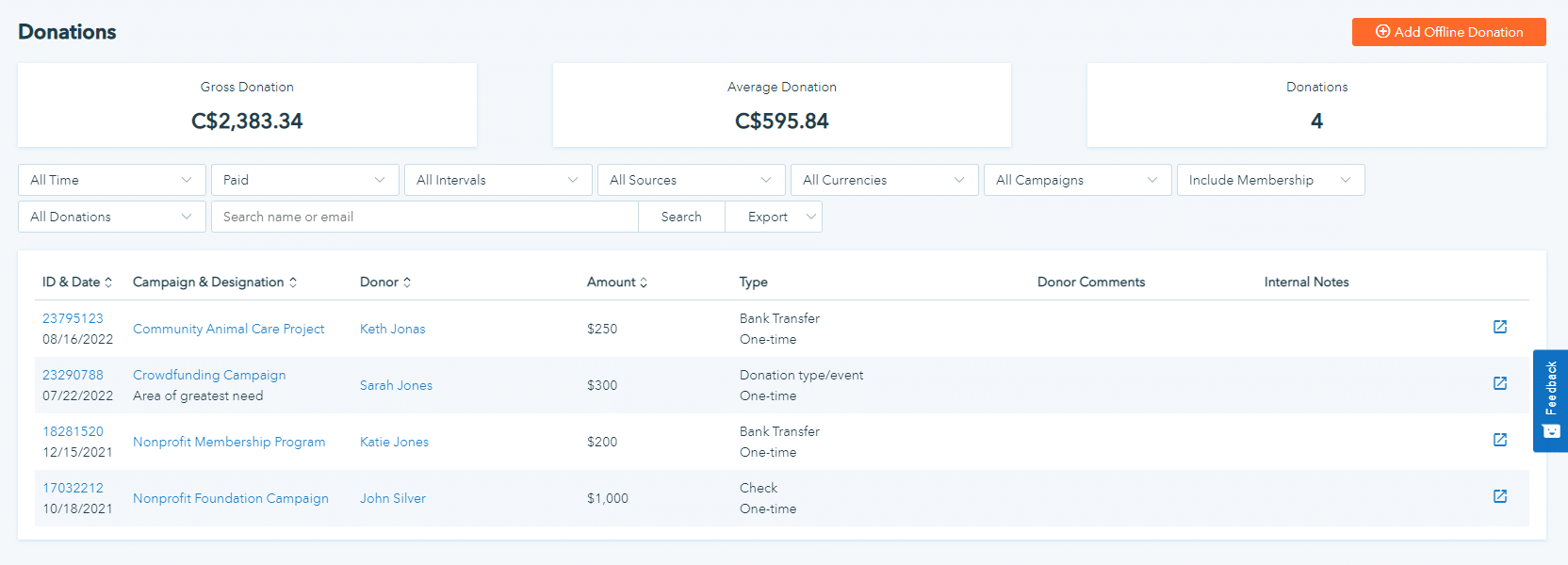
Task: Sort the Amount column using arrows icon
Action: [644, 282]
